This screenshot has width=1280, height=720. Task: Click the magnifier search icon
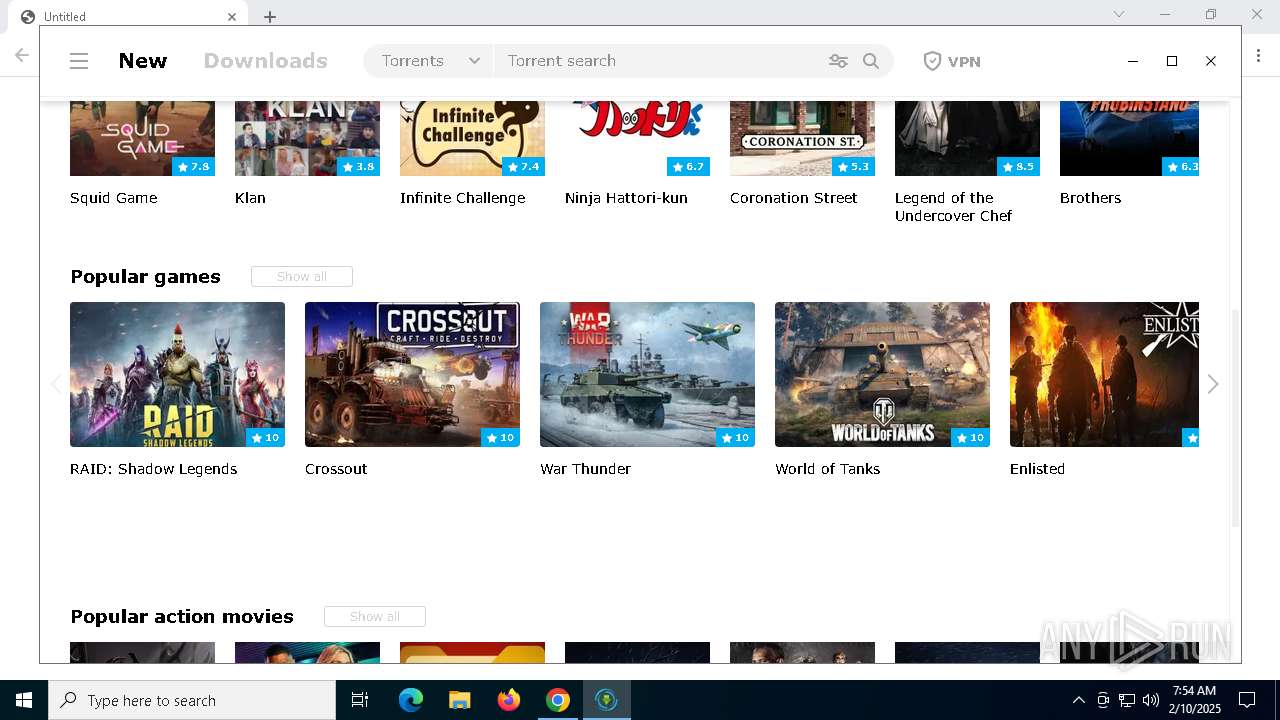(871, 61)
